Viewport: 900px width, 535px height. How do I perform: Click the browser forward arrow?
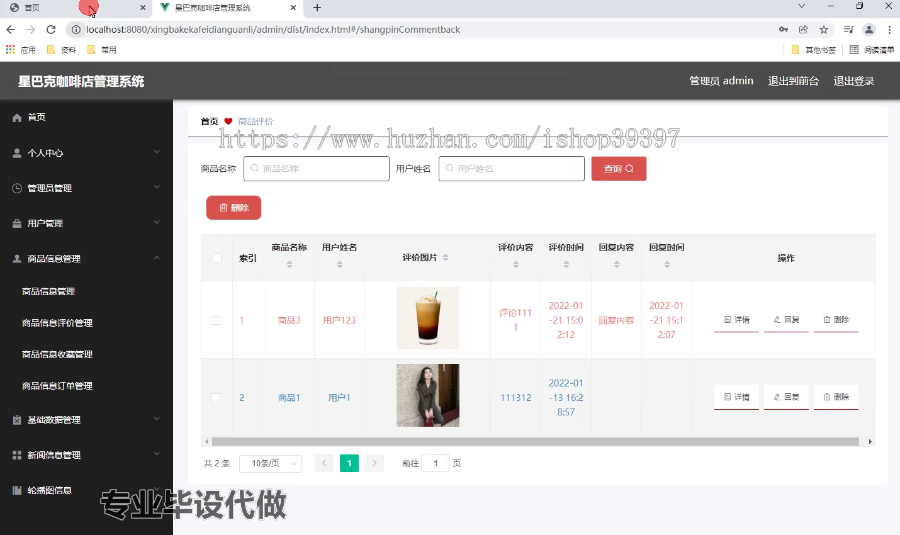coord(30,29)
